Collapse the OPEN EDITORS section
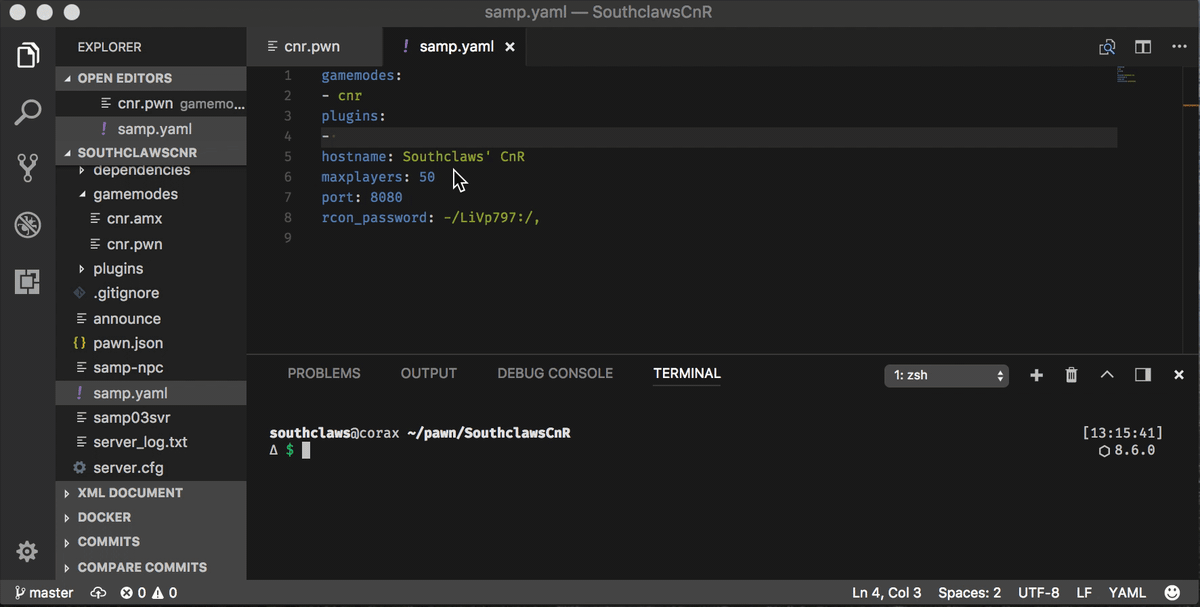Screen dimensions: 1200x607 pos(151,78)
